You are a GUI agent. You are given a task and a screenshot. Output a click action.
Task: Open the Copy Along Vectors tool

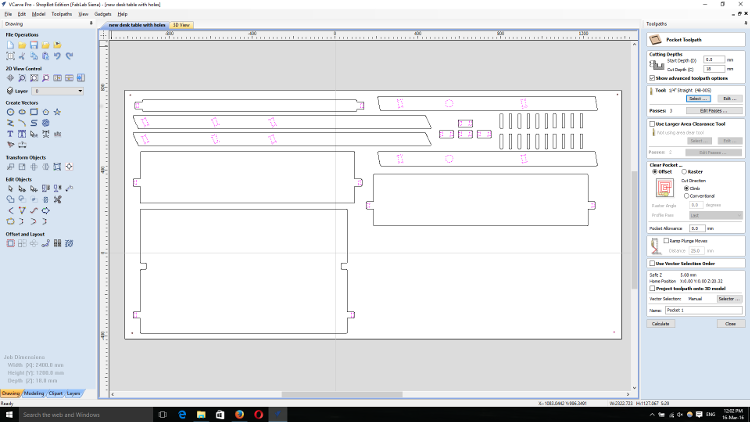45,244
